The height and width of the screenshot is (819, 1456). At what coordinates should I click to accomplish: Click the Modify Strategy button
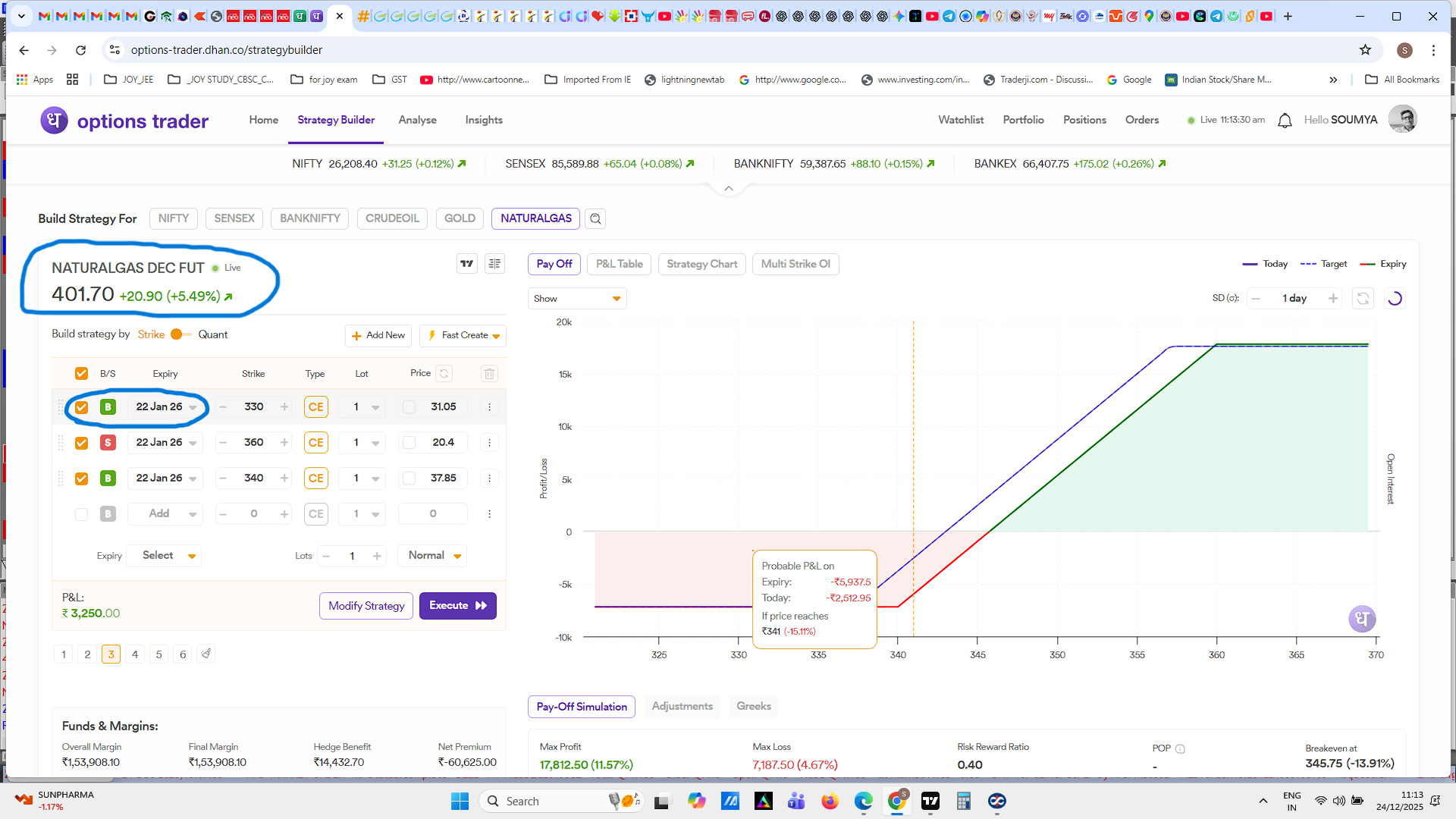366,606
